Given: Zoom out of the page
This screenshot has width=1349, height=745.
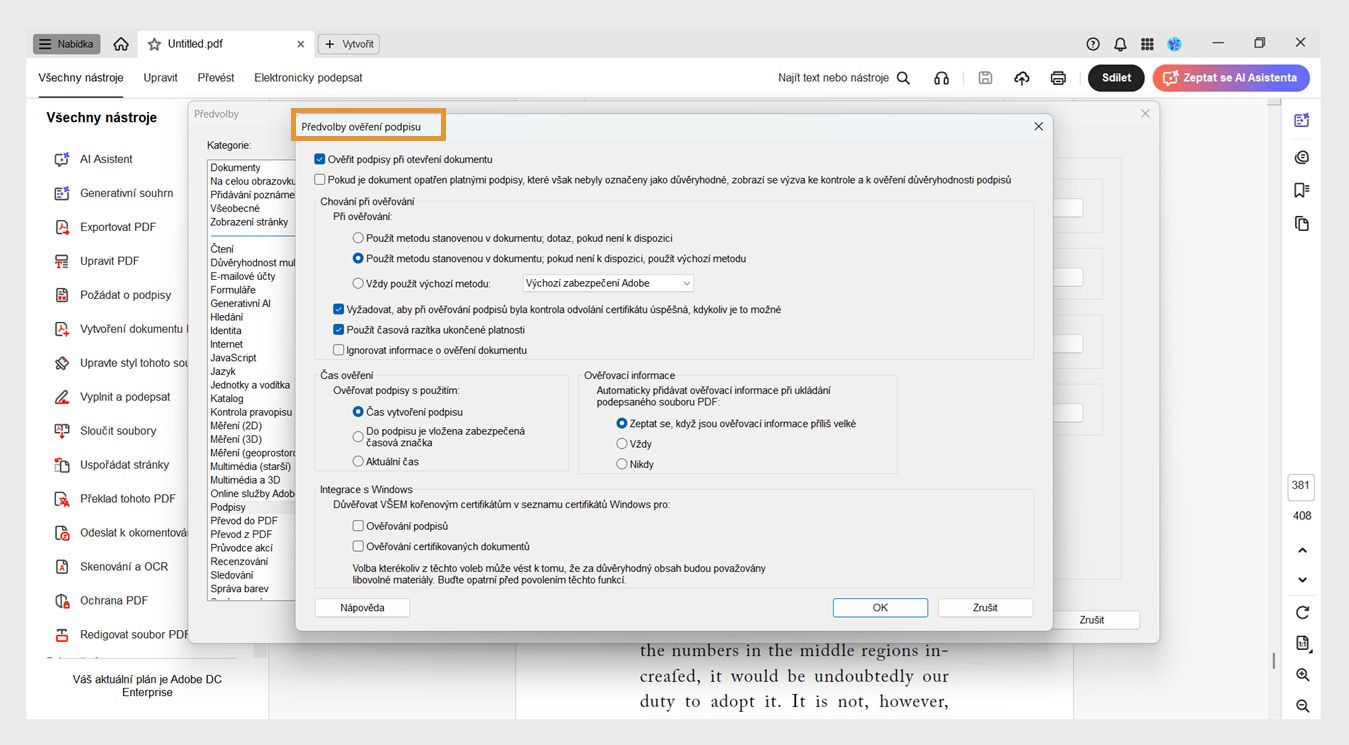Looking at the screenshot, I should (1302, 706).
